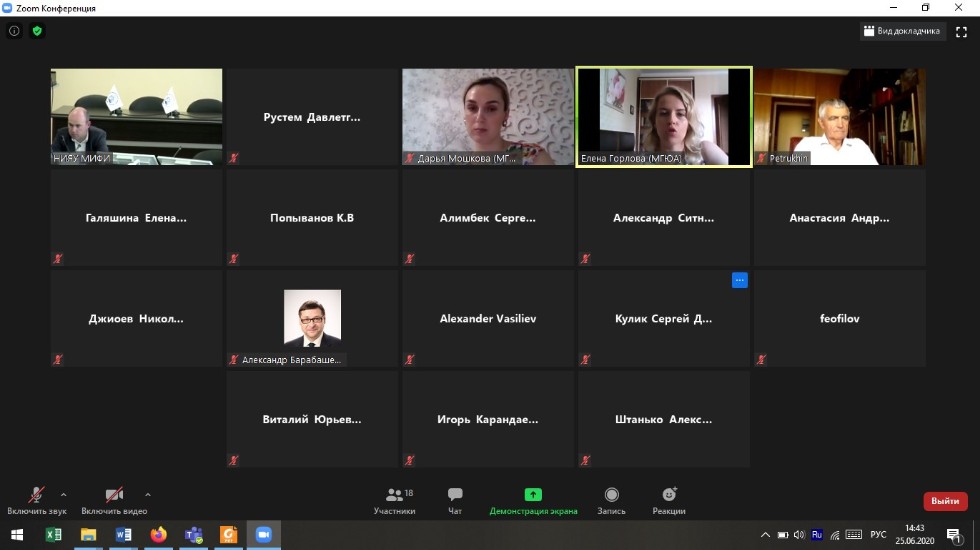Viewport: 980px width, 550px height.
Task: Unmute the microphone
Action: (36, 497)
